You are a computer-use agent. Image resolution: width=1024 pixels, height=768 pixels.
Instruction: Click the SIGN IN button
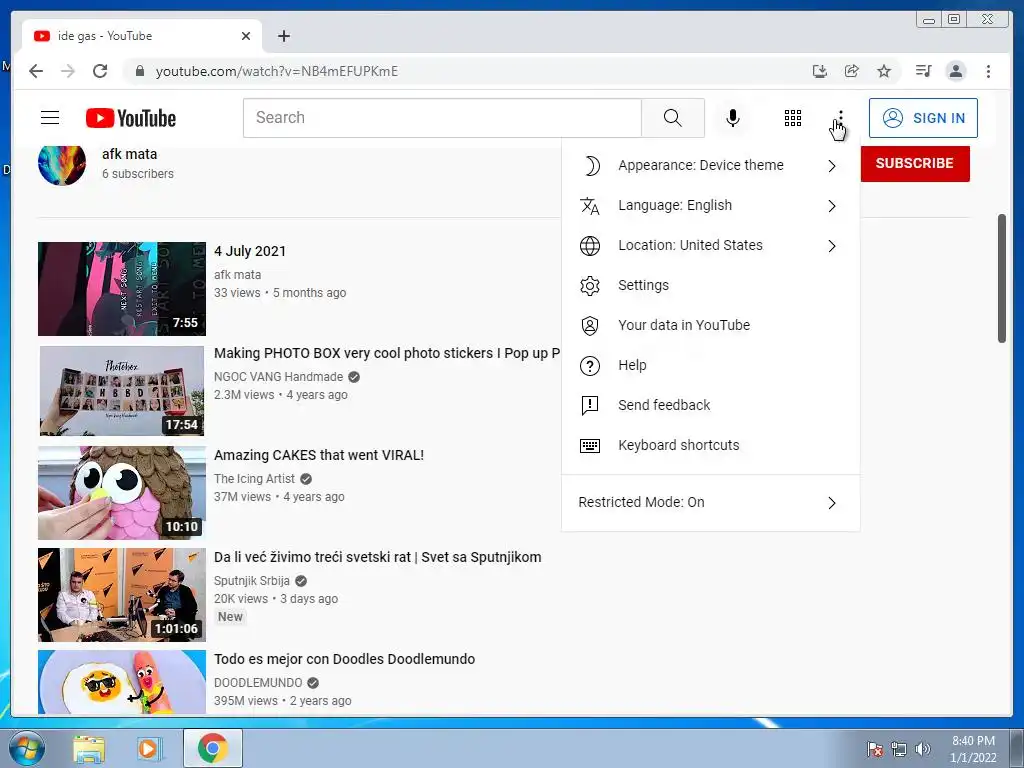coord(923,118)
